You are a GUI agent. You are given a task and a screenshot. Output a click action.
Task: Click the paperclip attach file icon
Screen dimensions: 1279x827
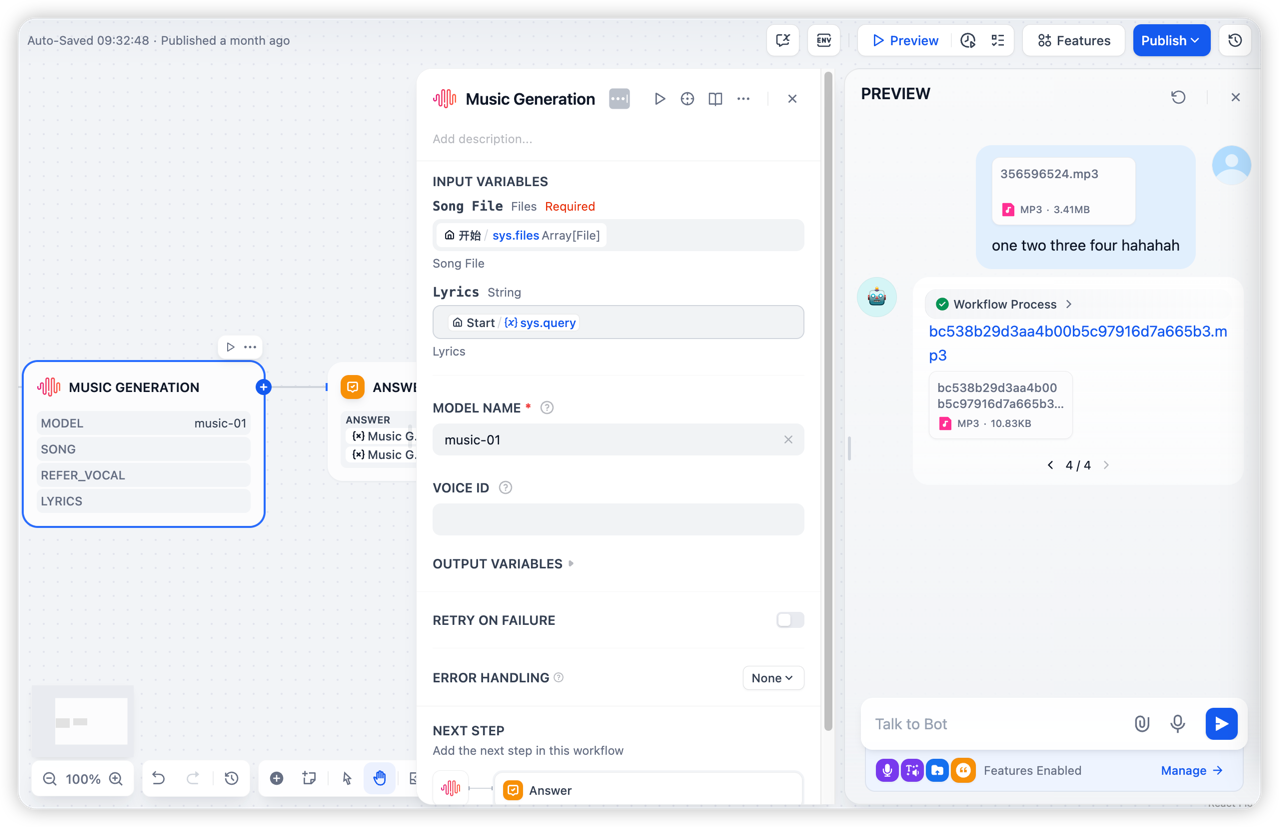tap(1141, 724)
